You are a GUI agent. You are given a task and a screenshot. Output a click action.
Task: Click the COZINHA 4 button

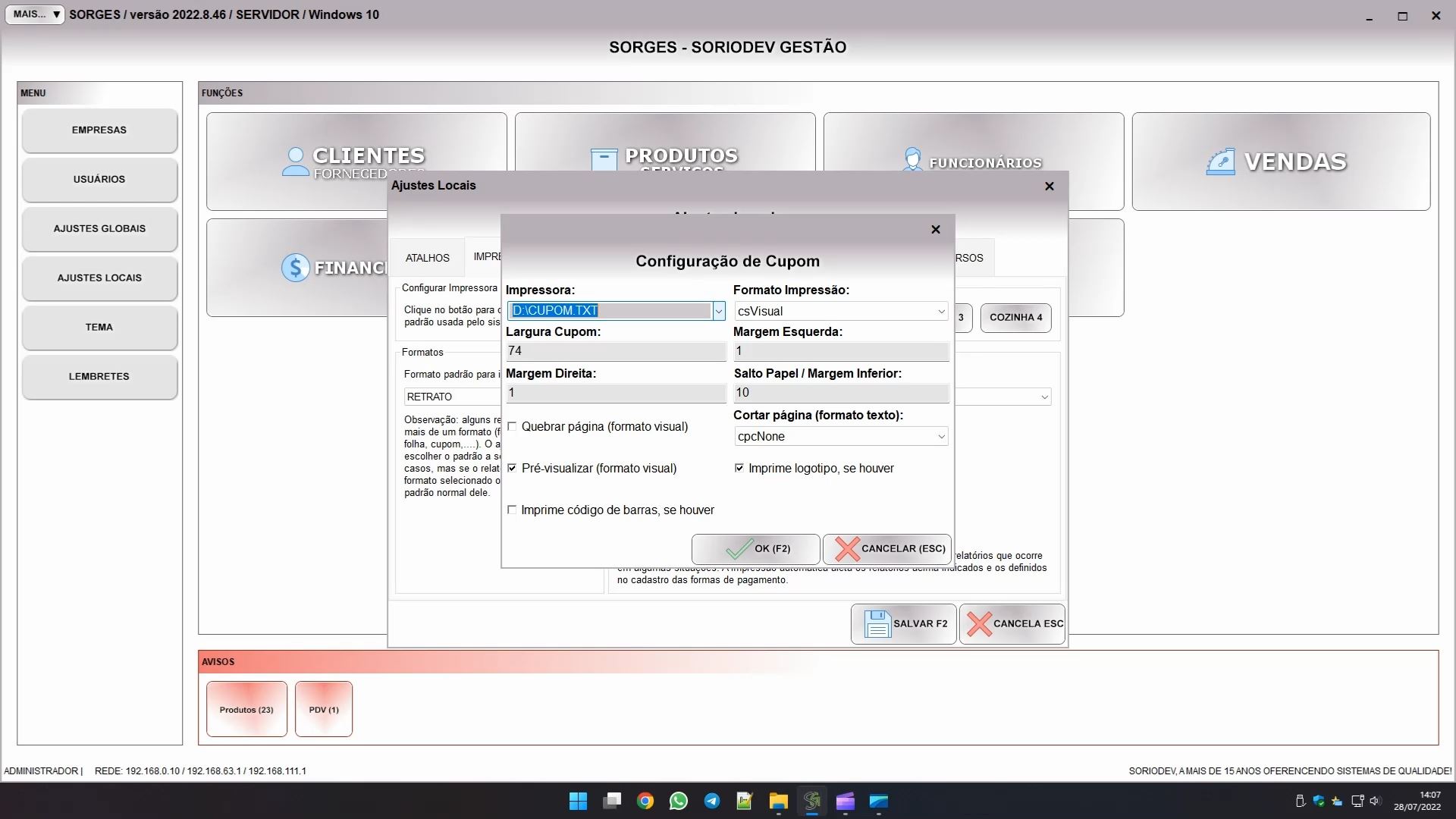point(1015,318)
